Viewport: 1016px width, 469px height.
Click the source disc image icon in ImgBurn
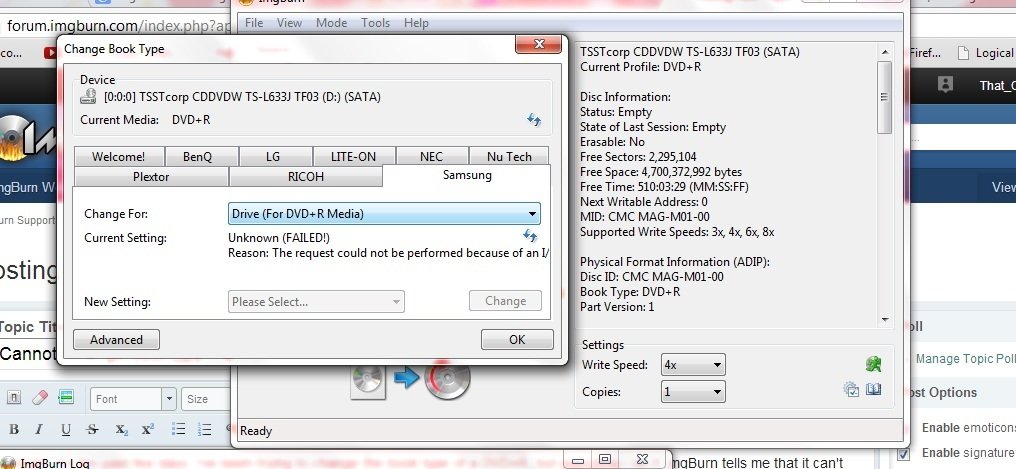click(367, 380)
